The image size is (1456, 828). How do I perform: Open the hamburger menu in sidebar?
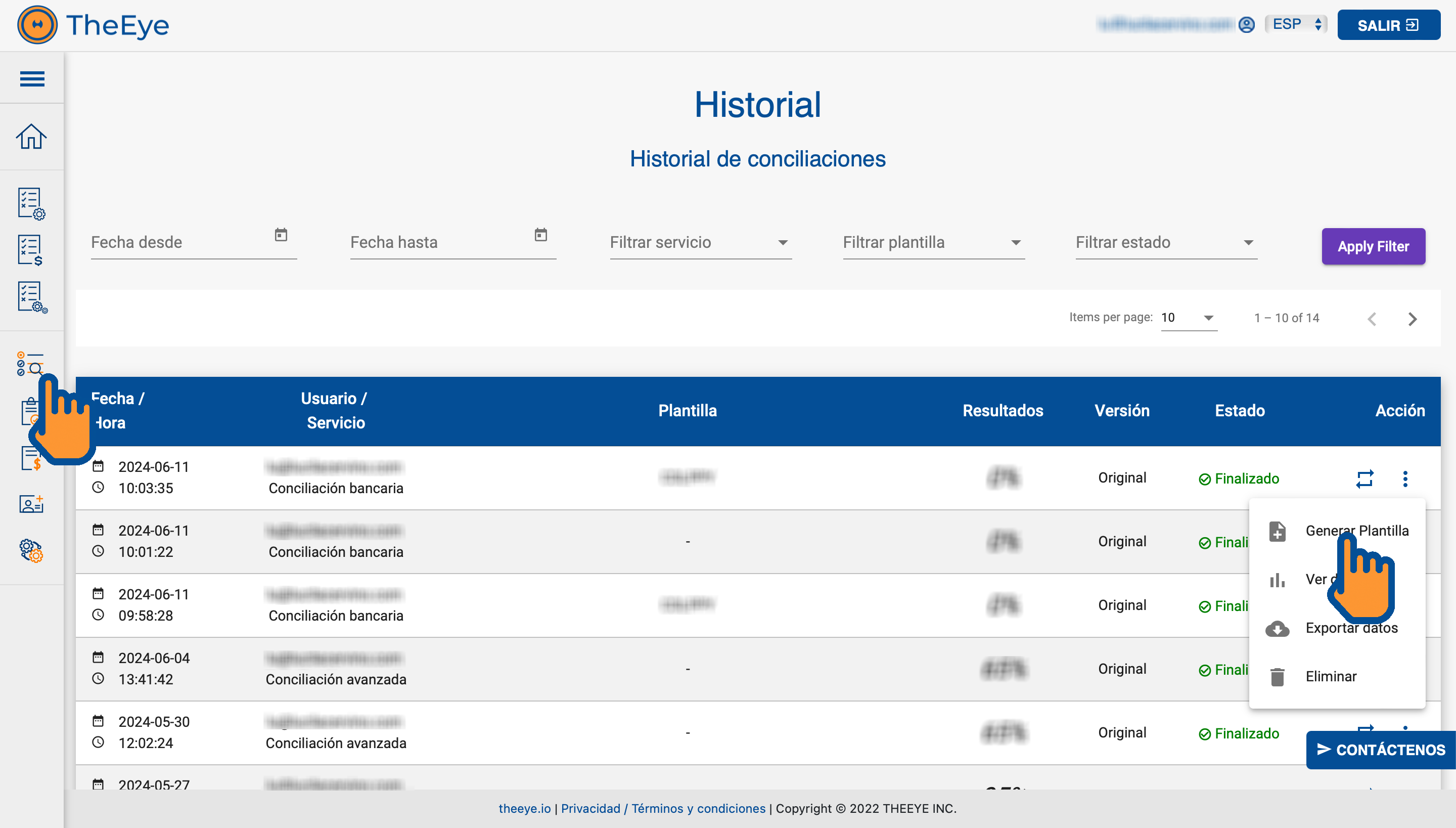32,78
